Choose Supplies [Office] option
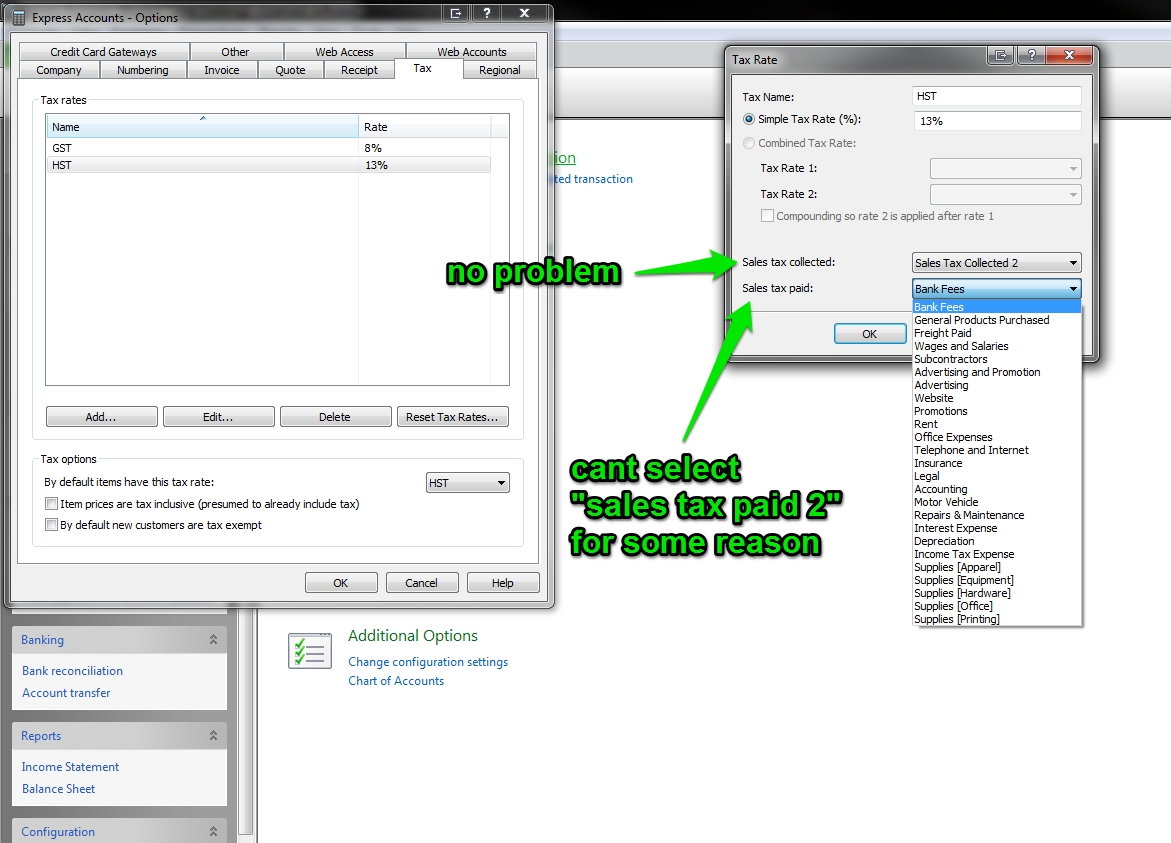1171x843 pixels. point(997,606)
